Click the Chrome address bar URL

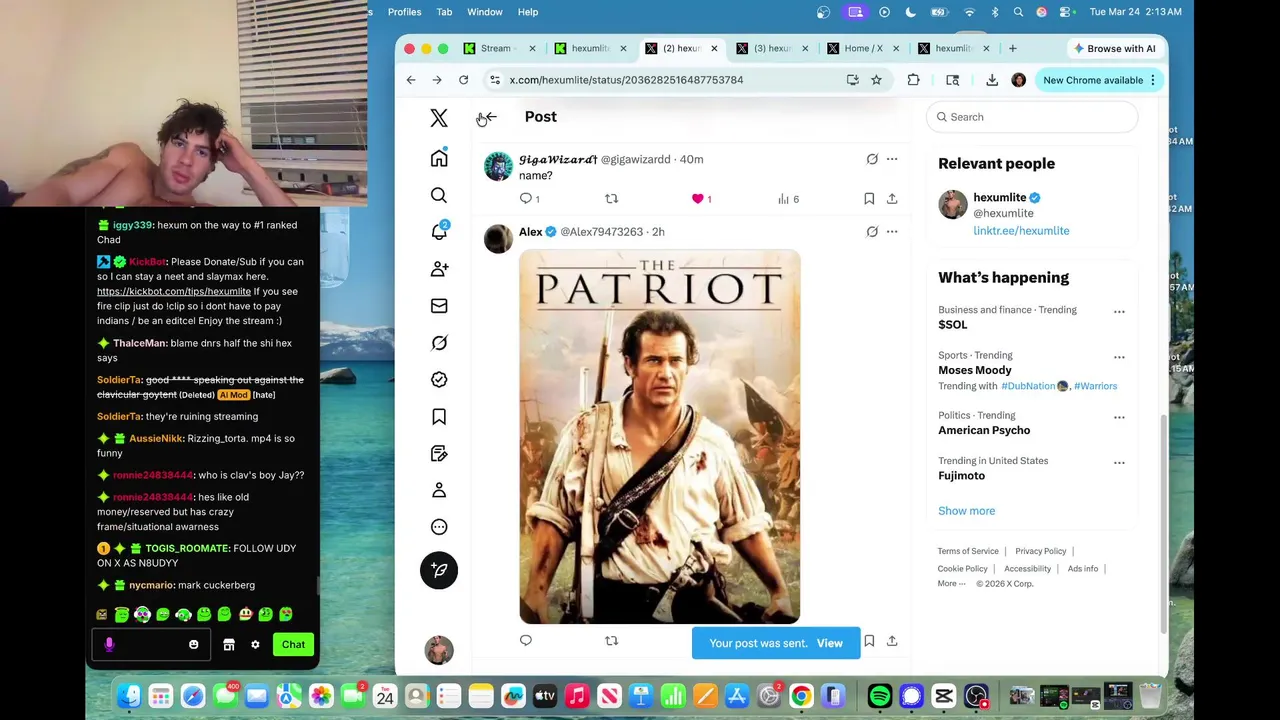pos(626,80)
